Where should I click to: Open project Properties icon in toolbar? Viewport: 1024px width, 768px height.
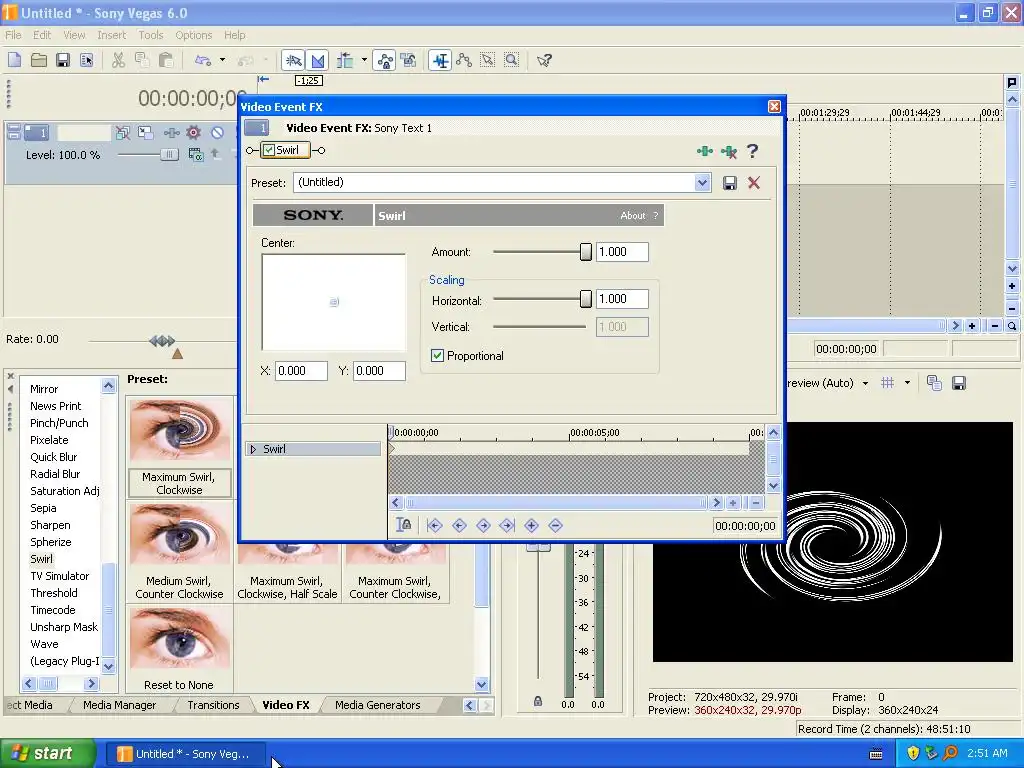click(x=86, y=61)
